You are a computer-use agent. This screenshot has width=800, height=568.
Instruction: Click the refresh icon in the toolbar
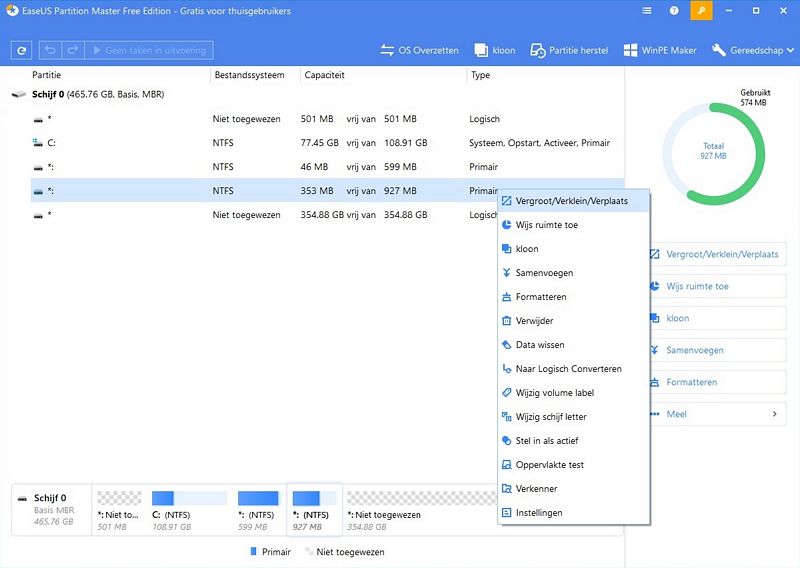[21, 51]
